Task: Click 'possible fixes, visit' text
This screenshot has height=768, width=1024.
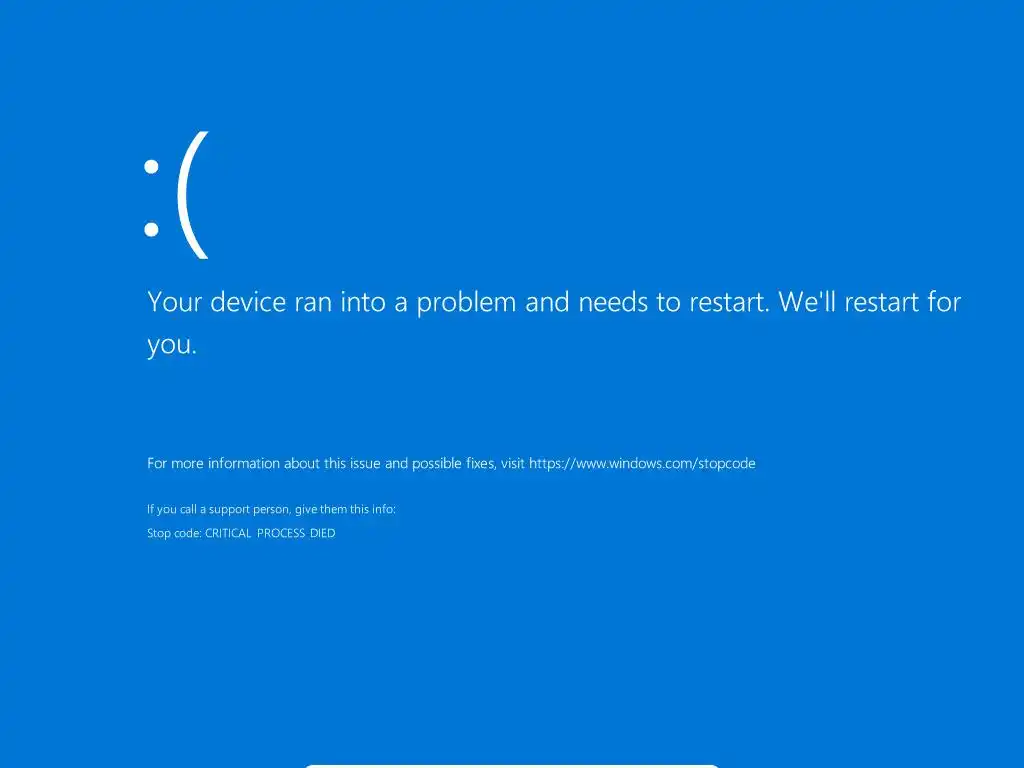Action: [468, 464]
